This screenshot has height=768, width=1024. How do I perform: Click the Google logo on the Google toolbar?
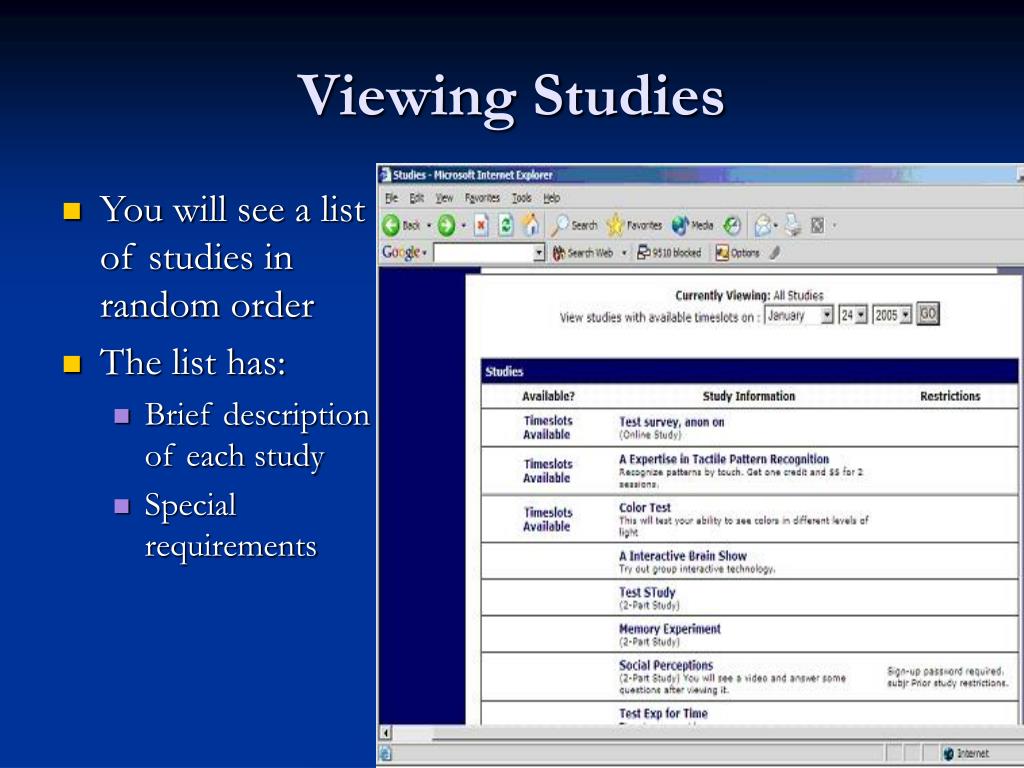401,253
